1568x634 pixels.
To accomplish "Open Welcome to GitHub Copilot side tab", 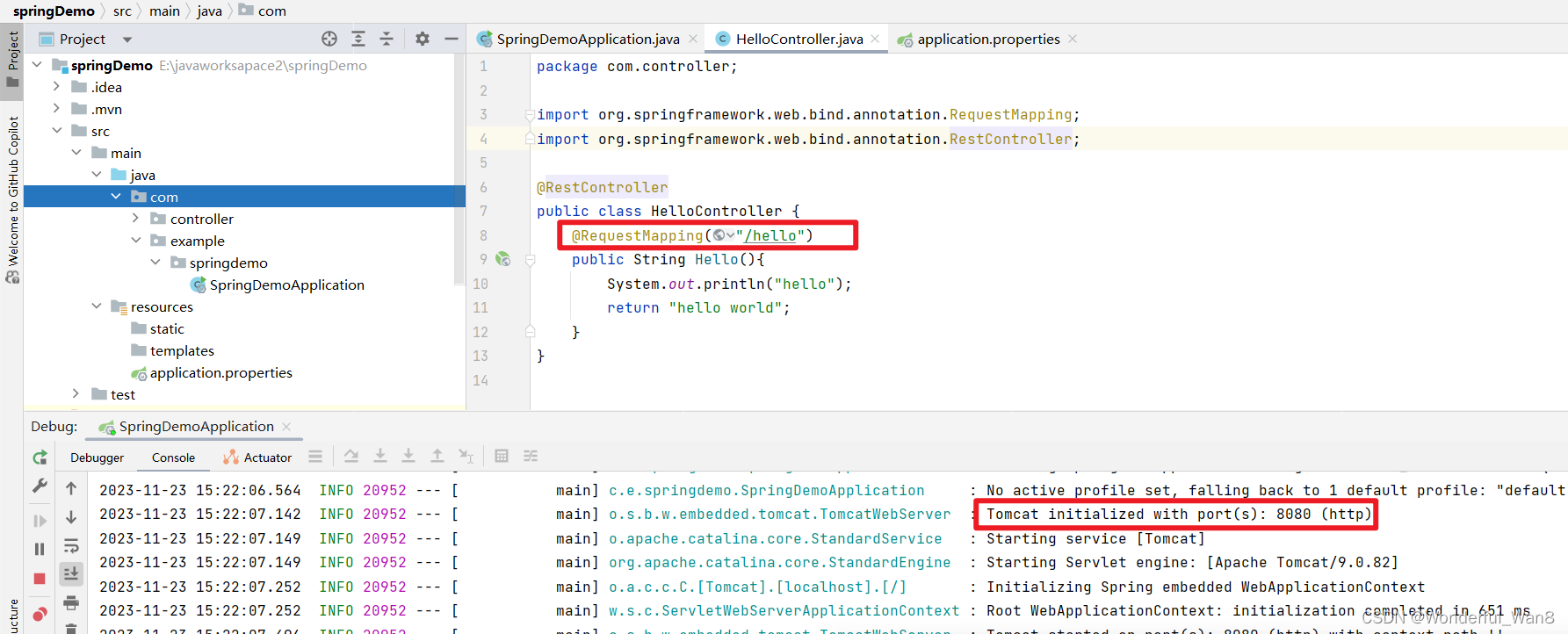I will (x=12, y=200).
